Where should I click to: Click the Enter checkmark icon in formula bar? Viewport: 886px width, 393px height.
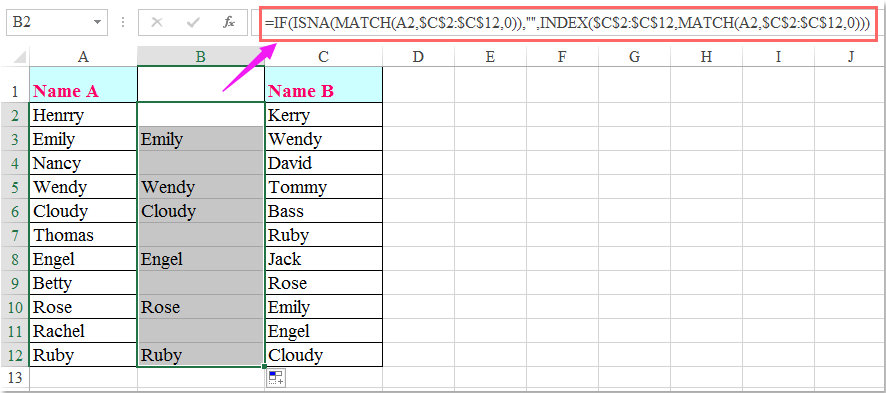[193, 23]
